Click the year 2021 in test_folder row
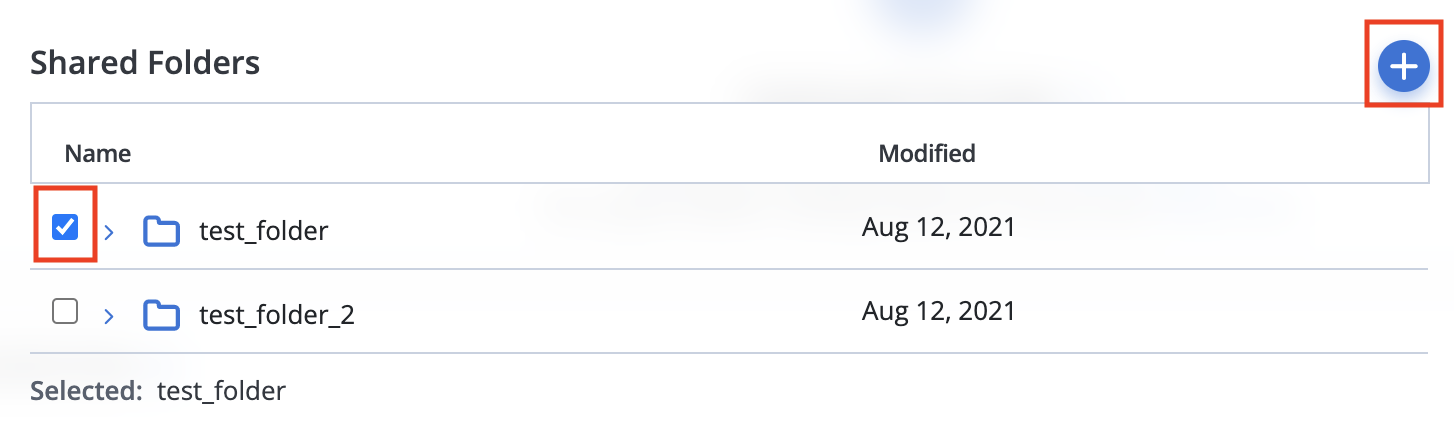The width and height of the screenshot is (1454, 434). [987, 228]
